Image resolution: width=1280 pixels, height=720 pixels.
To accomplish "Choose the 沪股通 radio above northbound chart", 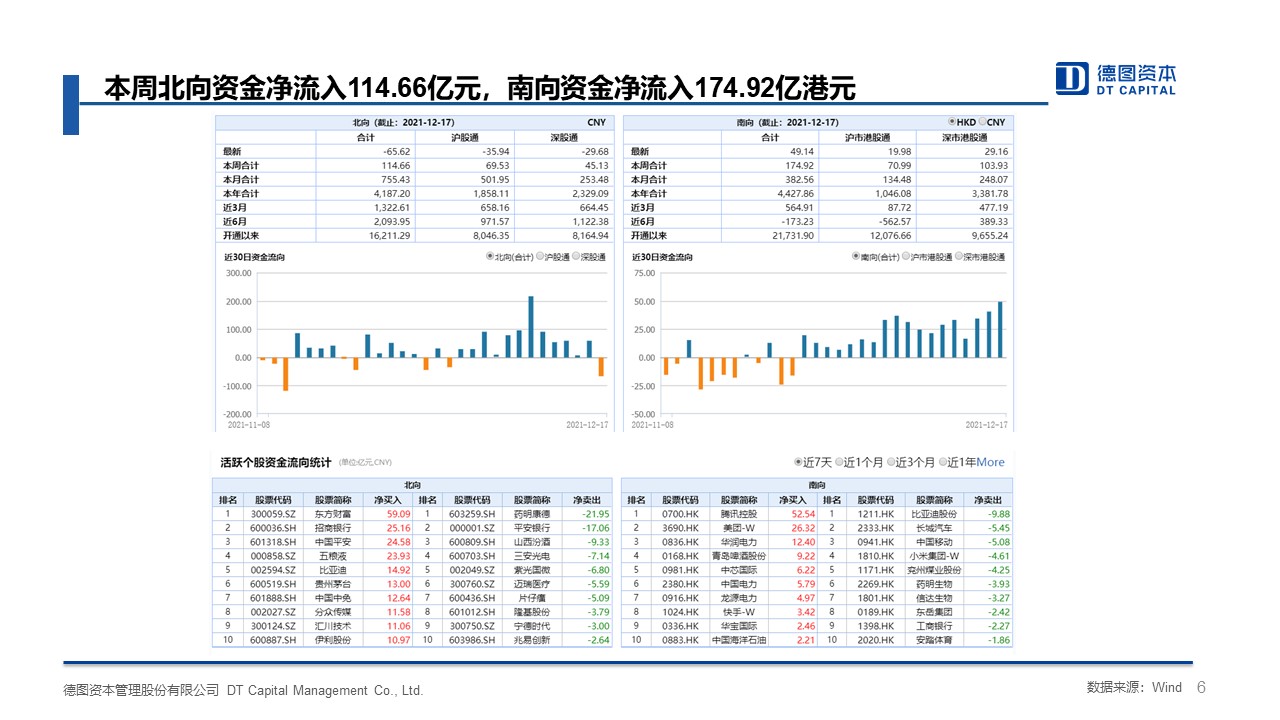I will (540, 257).
